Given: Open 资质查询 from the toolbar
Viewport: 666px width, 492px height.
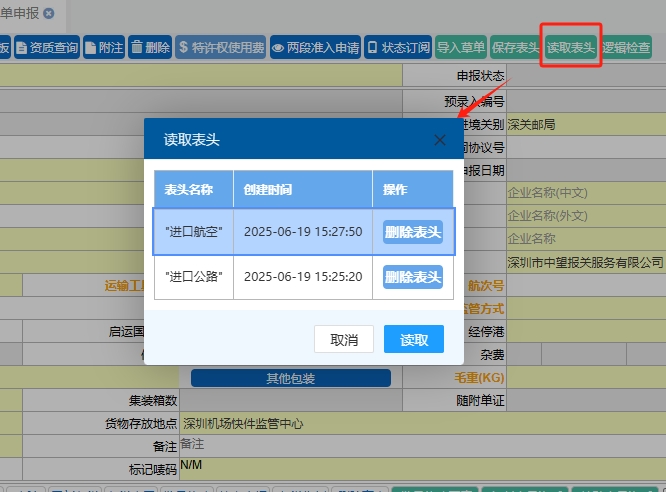Looking at the screenshot, I should coord(47,47).
